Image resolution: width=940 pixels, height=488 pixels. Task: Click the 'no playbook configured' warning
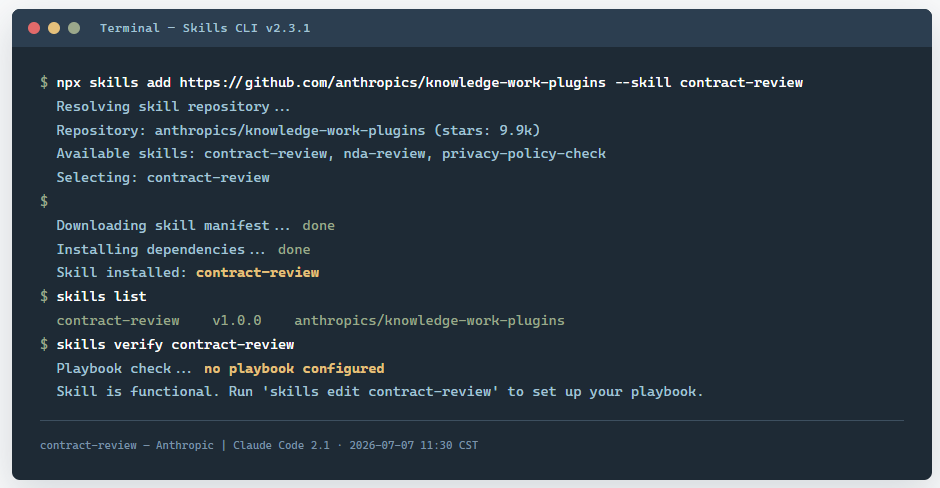click(294, 369)
